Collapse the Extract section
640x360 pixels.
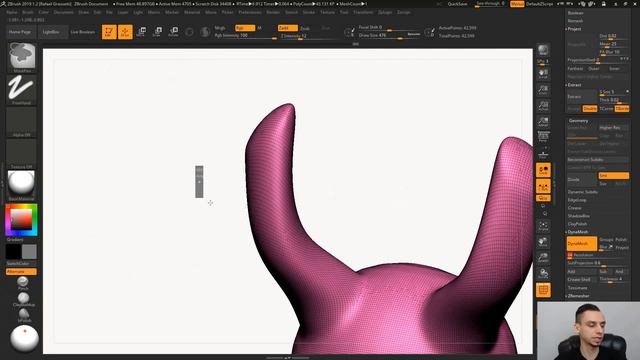[574, 85]
